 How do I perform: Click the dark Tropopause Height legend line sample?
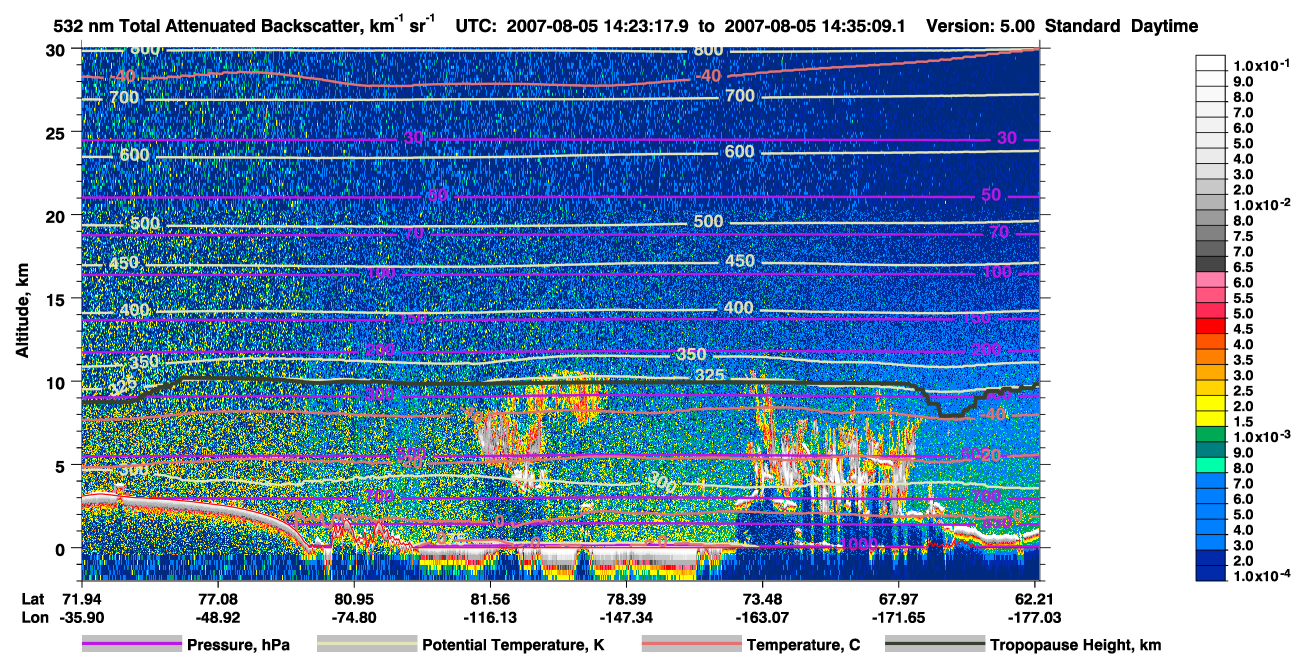click(x=935, y=645)
